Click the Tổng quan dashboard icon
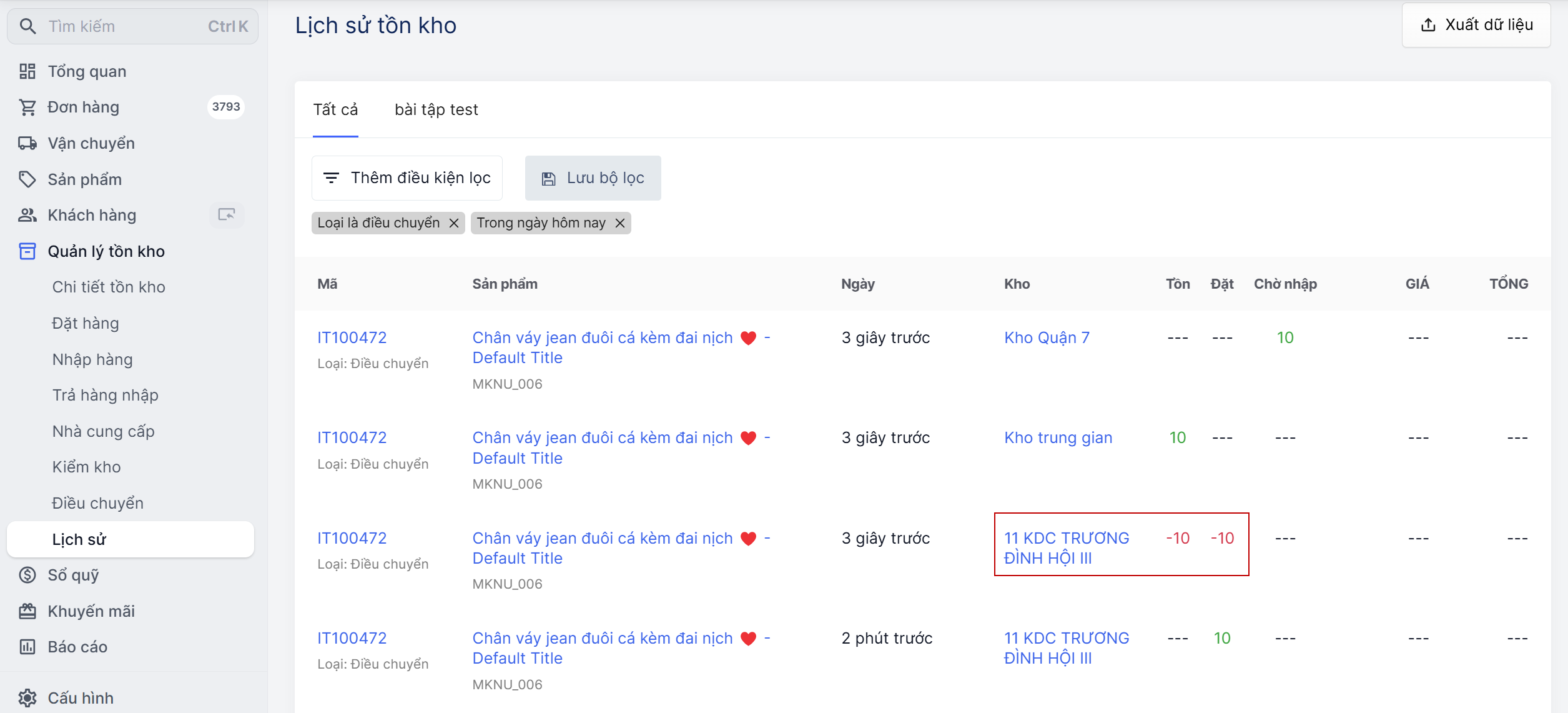 (x=27, y=71)
